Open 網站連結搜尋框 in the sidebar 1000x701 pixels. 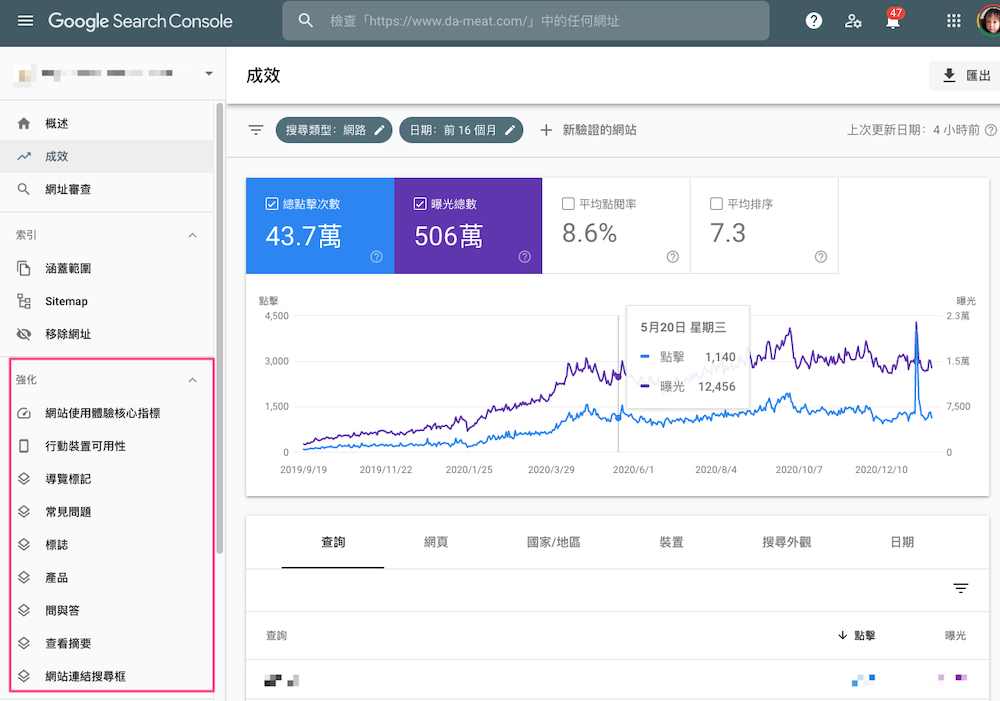point(107,676)
